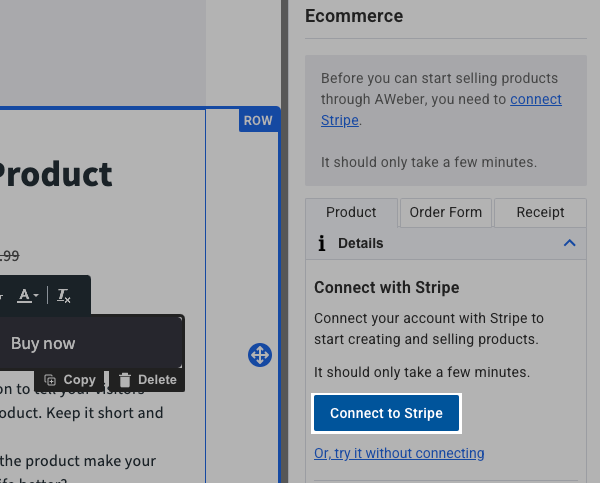Copy the Buy now button element
Viewport: 600px width, 483px height.
click(70, 380)
